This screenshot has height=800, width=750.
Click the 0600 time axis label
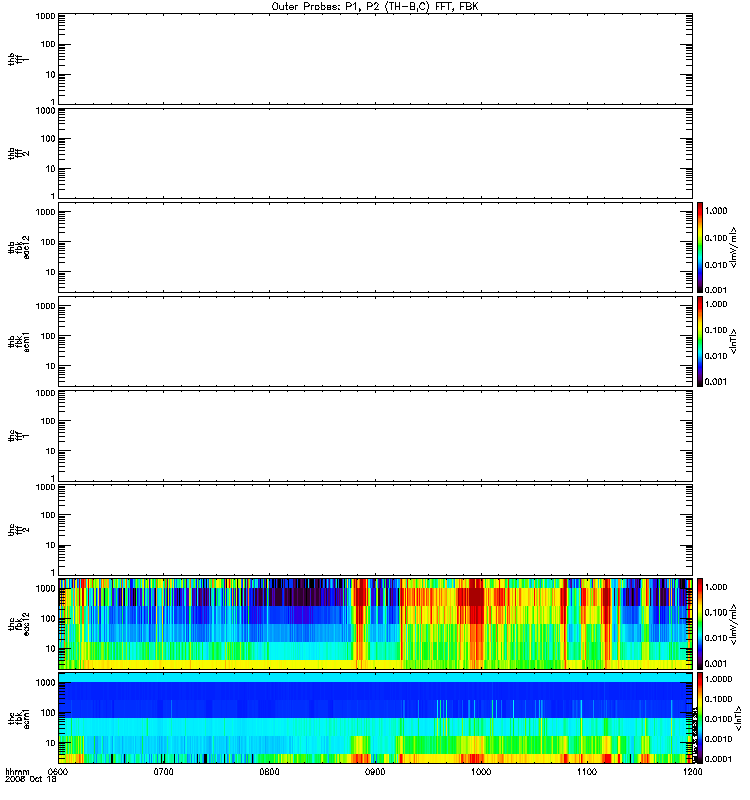(x=58, y=772)
